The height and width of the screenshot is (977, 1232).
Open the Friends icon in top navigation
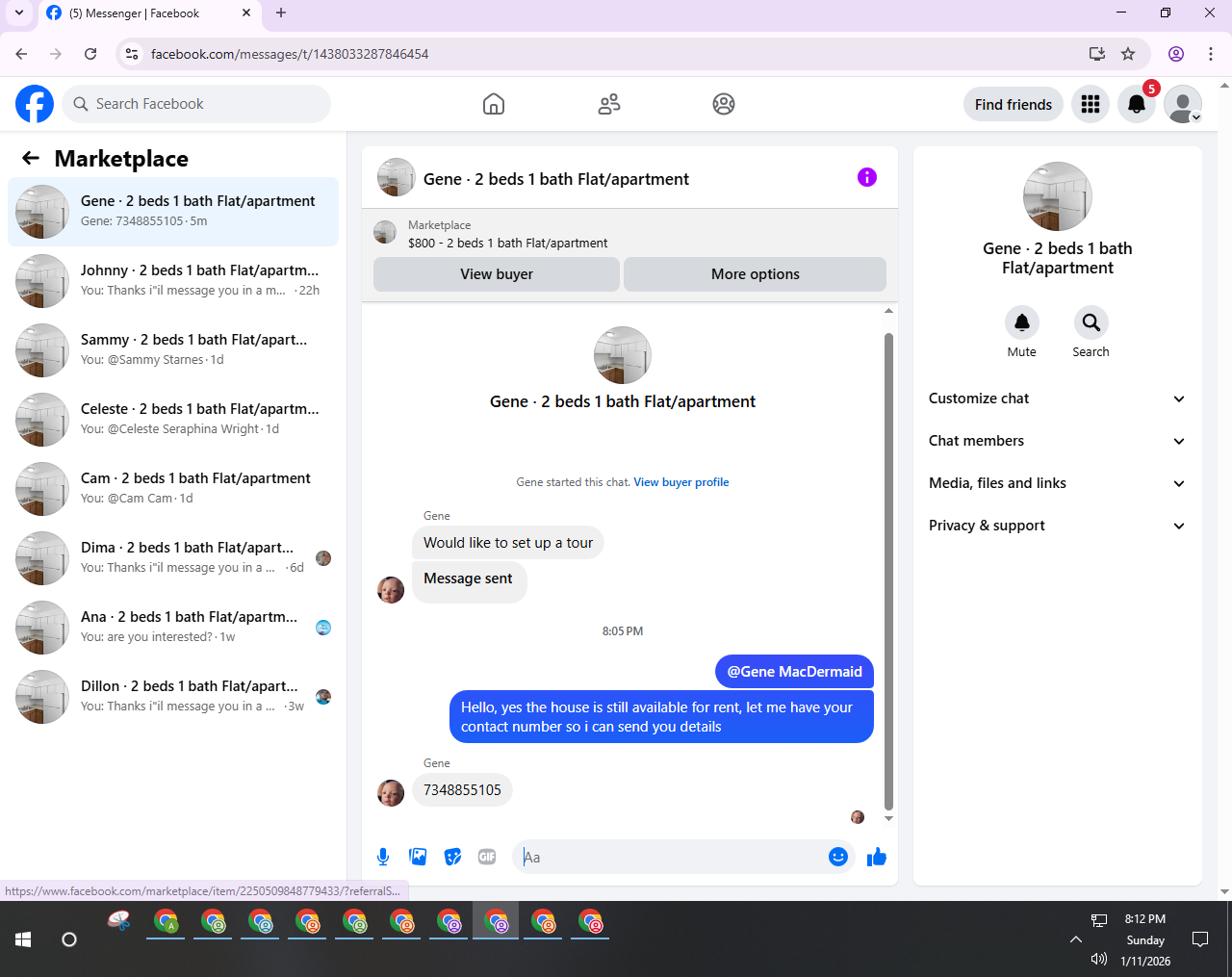(x=609, y=104)
